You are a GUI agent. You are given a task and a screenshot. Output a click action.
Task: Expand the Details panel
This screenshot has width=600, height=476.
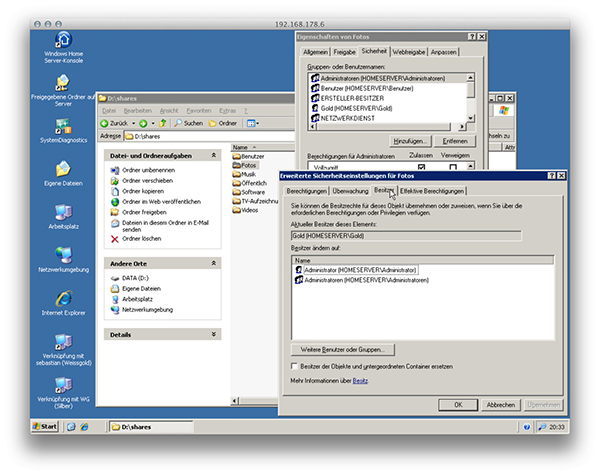coord(215,334)
